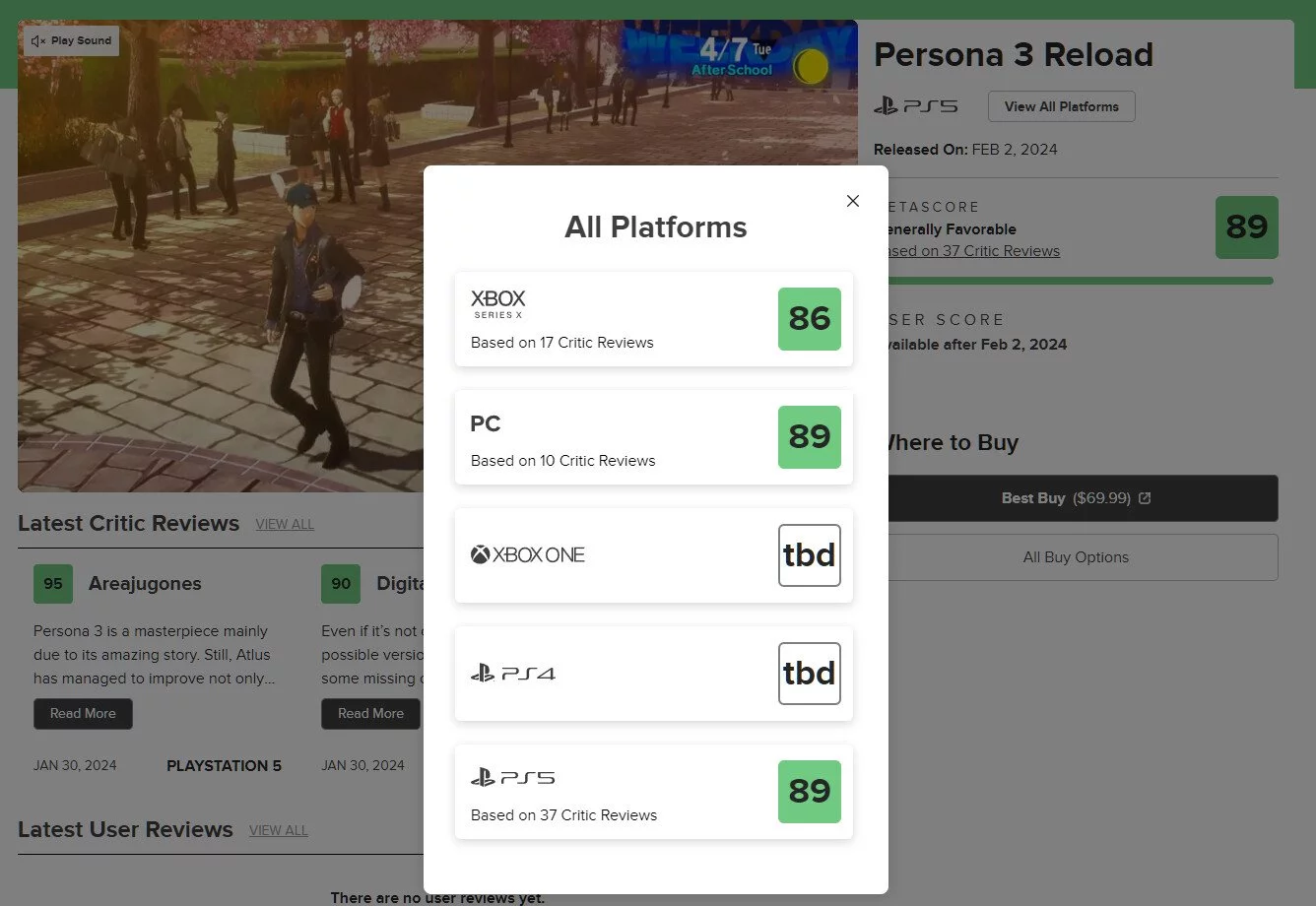Click the Xbox Series X logo in dialog
Viewport: 1316px width, 906px height.
point(498,303)
